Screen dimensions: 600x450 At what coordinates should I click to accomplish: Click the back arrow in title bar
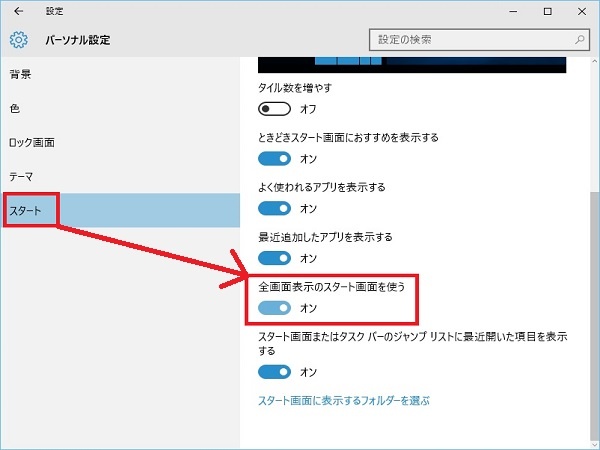point(19,12)
